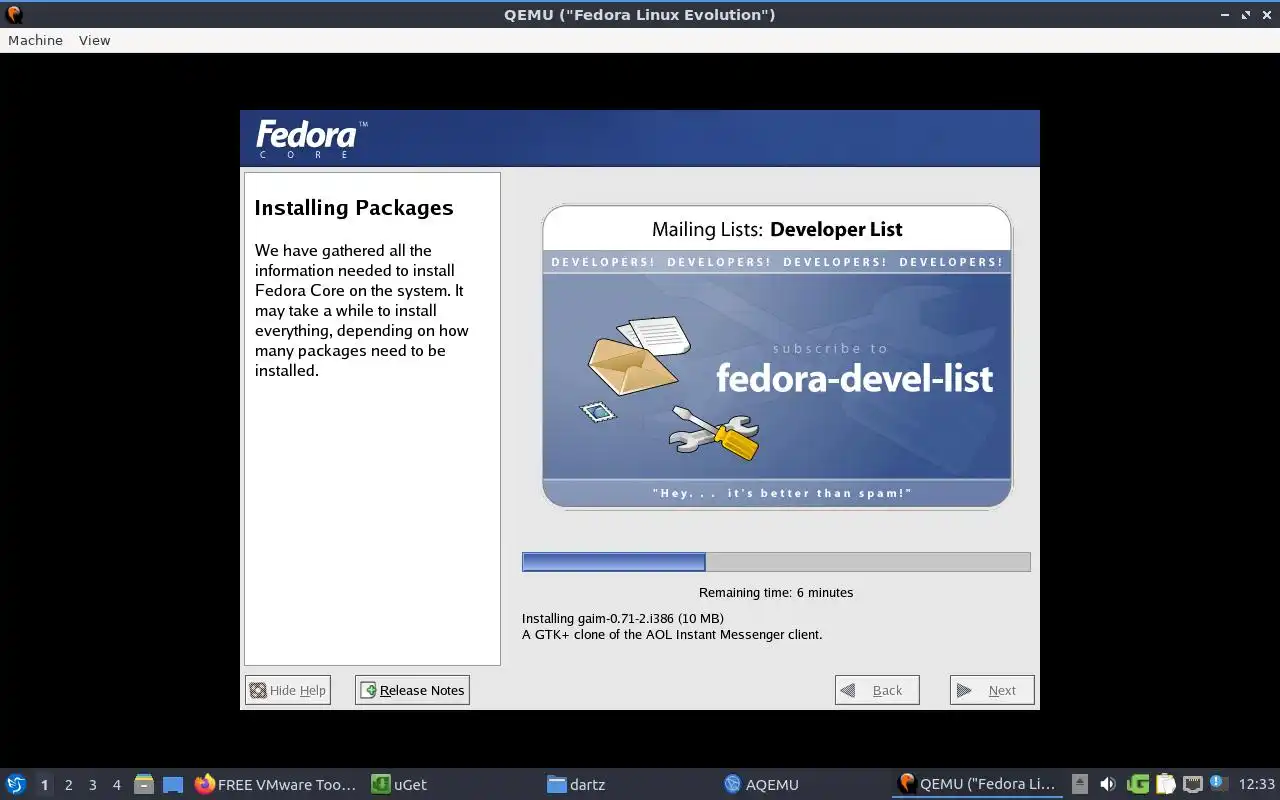The height and width of the screenshot is (800, 1280).
Task: Click the fedora-devel-list banner image
Action: tap(777, 358)
